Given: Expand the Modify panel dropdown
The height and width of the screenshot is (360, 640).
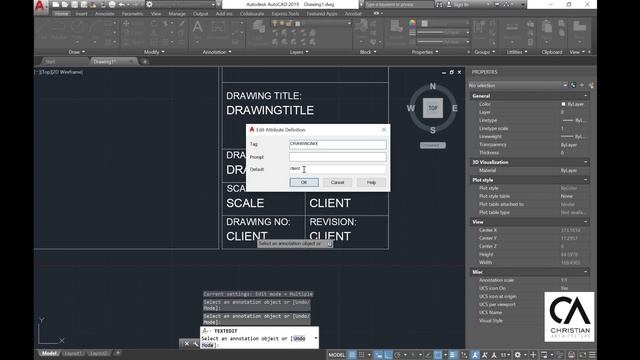Looking at the screenshot, I should tap(154, 52).
